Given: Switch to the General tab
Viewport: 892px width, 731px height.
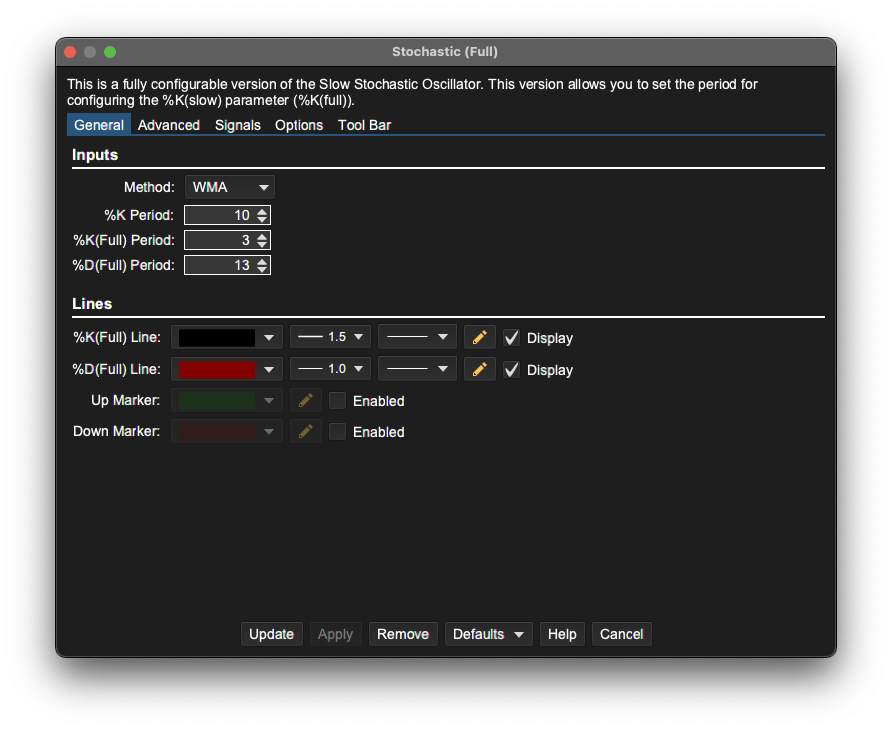Looking at the screenshot, I should click(x=99, y=125).
